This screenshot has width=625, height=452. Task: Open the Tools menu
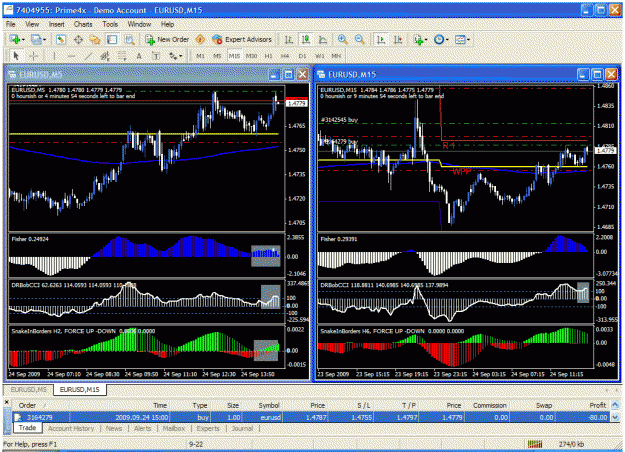coord(110,24)
